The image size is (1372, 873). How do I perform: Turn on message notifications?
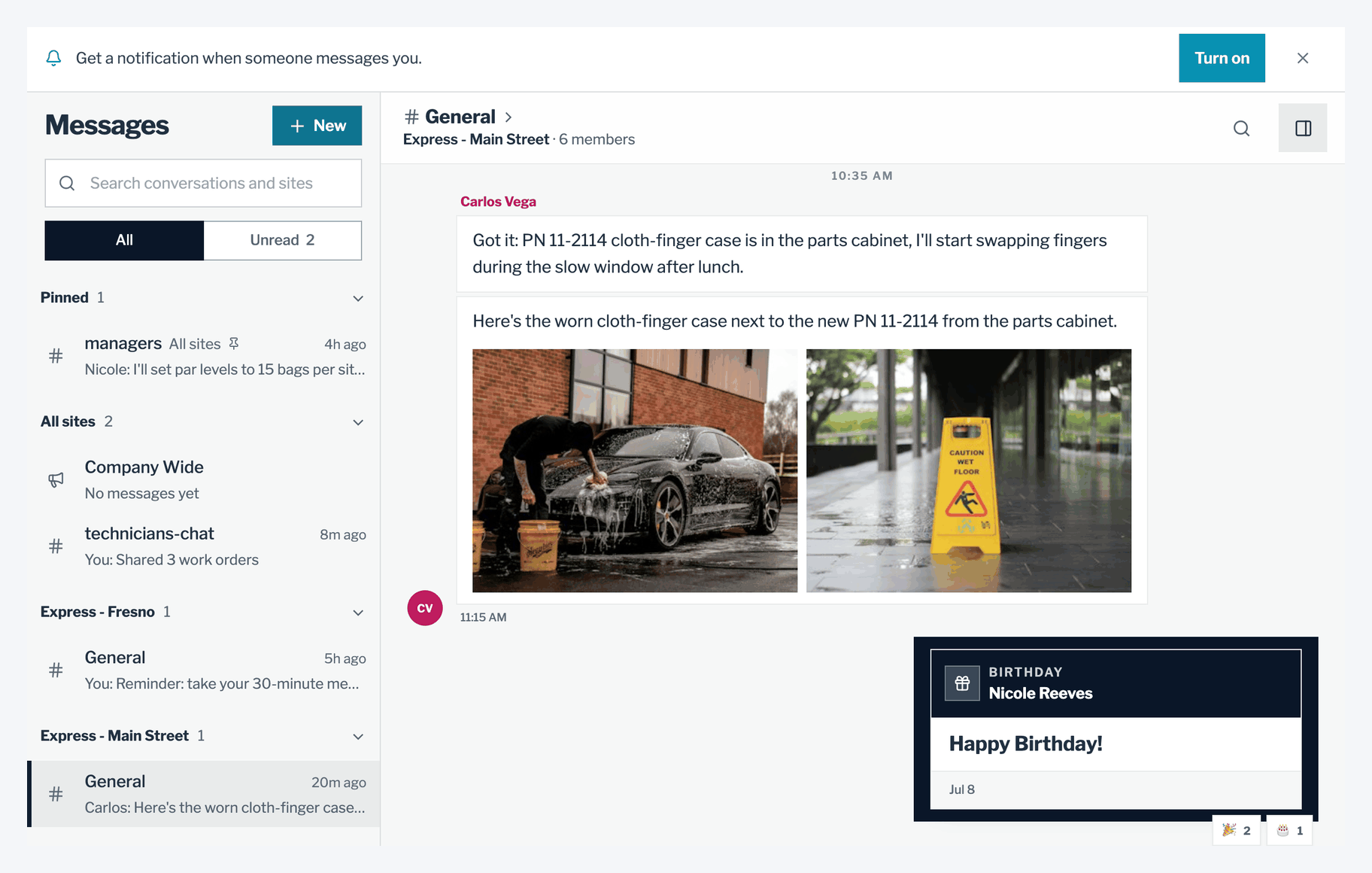pyautogui.click(x=1222, y=58)
